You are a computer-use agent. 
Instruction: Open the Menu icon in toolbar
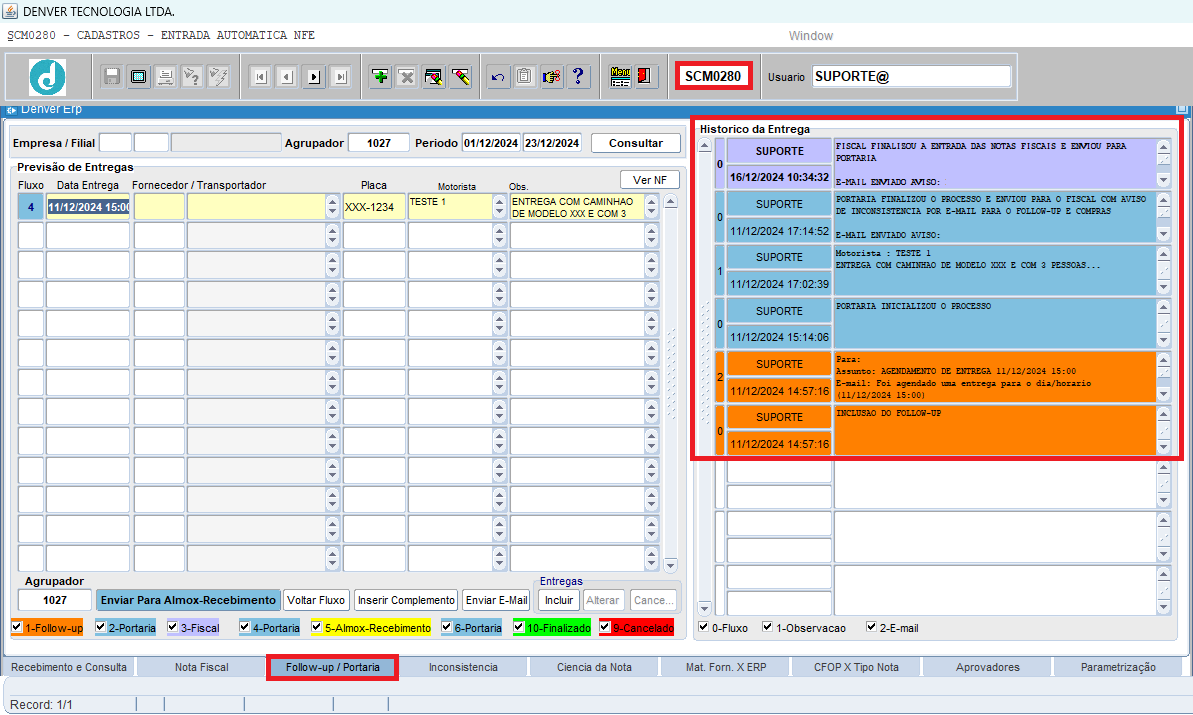tap(620, 77)
